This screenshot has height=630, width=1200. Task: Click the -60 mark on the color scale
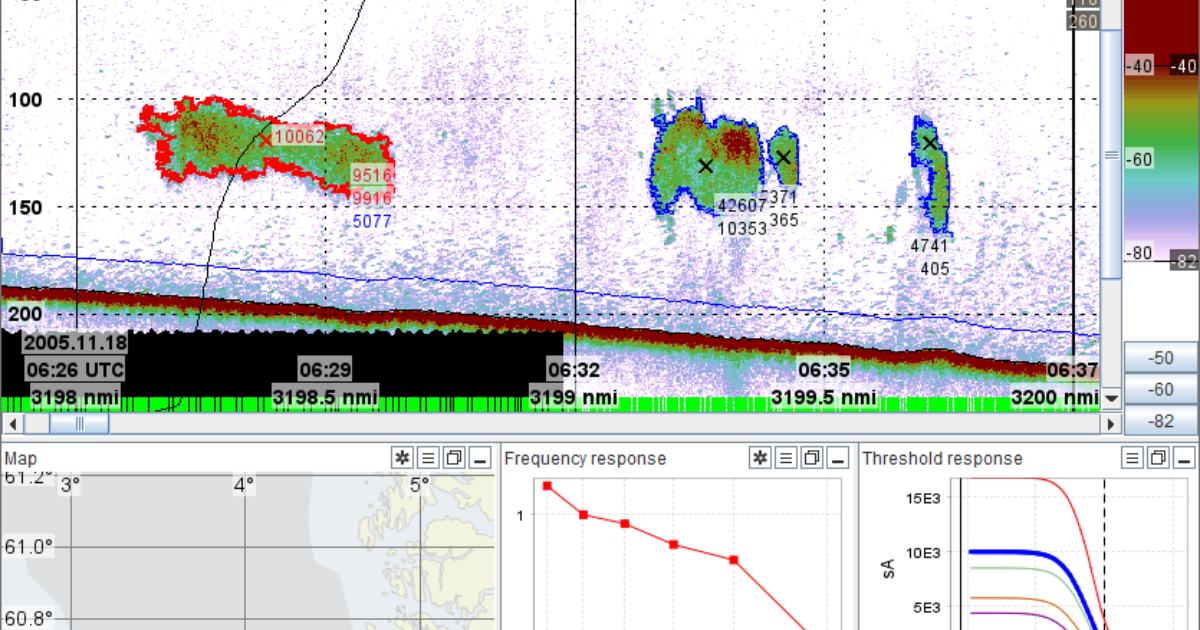(x=1138, y=158)
